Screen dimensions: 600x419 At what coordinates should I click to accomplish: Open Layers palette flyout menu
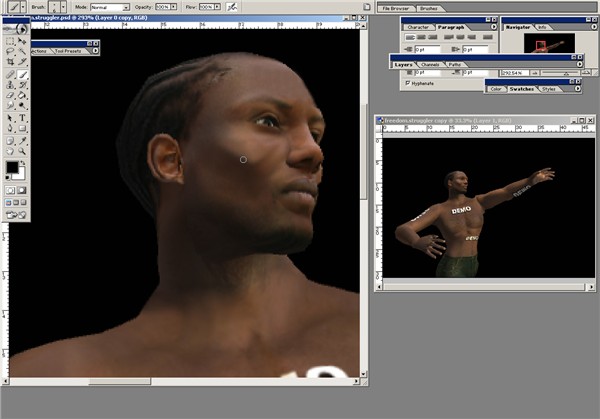point(579,64)
